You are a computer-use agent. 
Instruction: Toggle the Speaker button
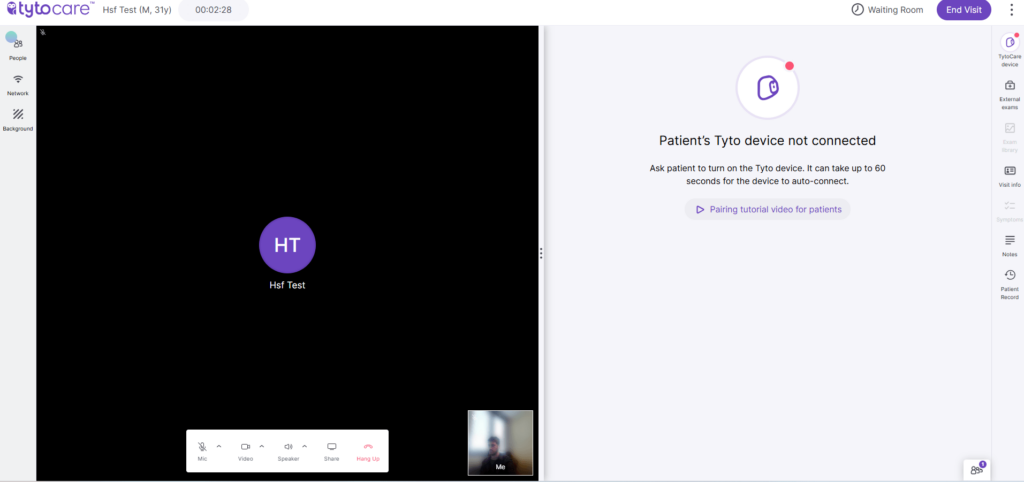[288, 448]
